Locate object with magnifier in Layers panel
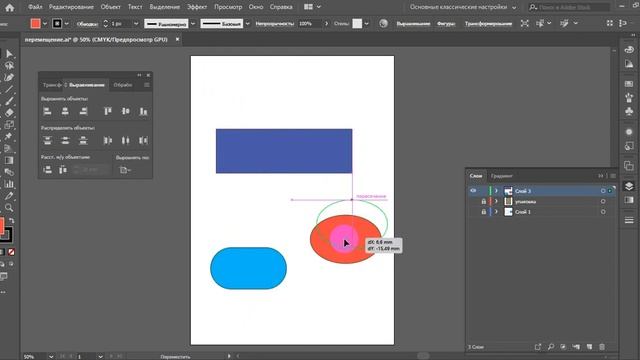640x360 pixels. point(551,347)
